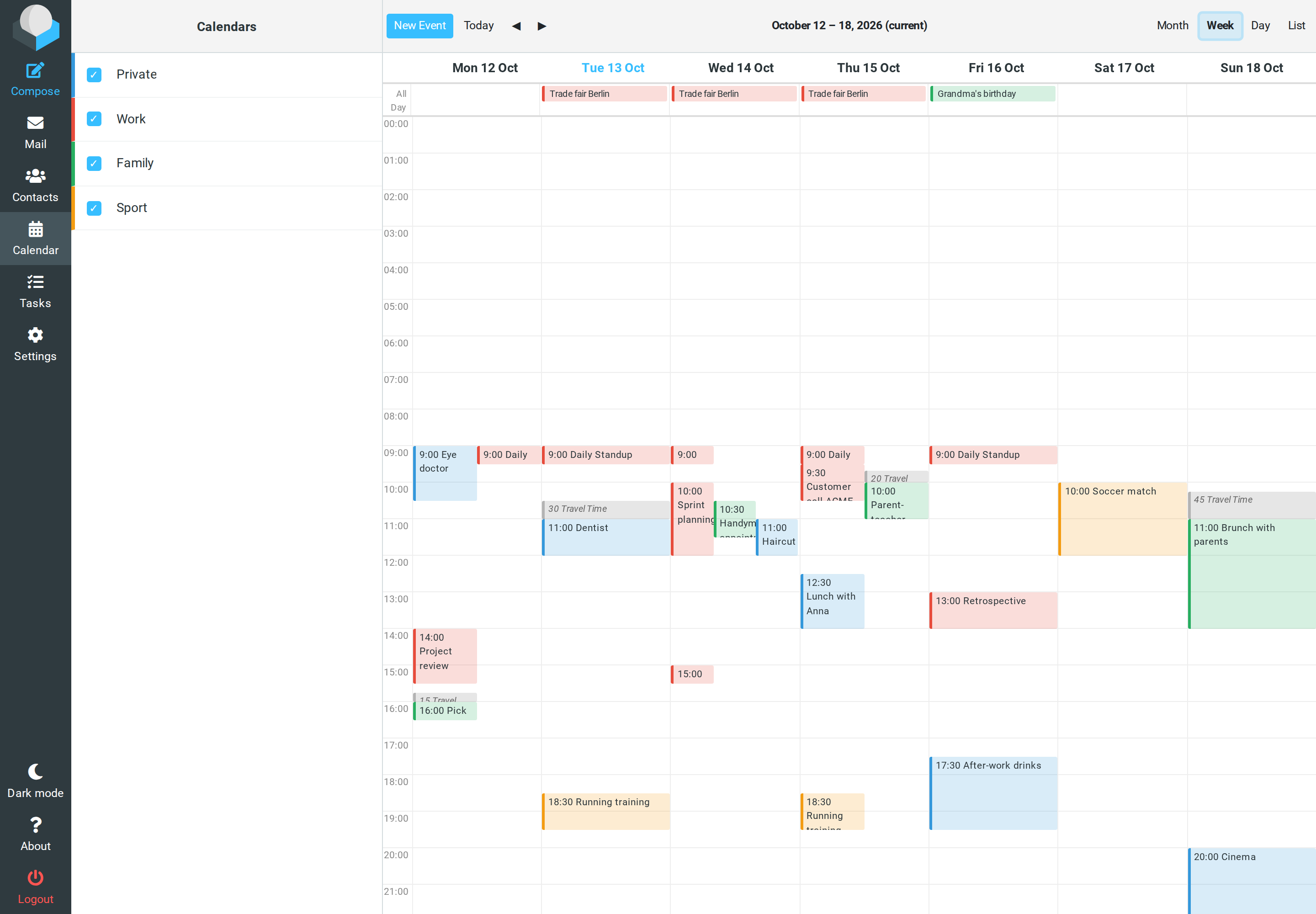Switch to Month view
The image size is (1316, 914).
(x=1172, y=25)
